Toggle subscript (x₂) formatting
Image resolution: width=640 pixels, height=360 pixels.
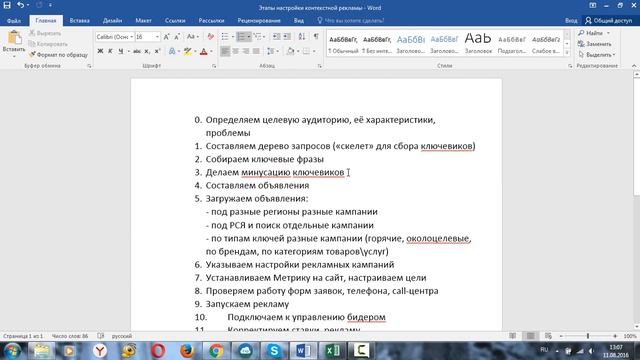click(147, 51)
